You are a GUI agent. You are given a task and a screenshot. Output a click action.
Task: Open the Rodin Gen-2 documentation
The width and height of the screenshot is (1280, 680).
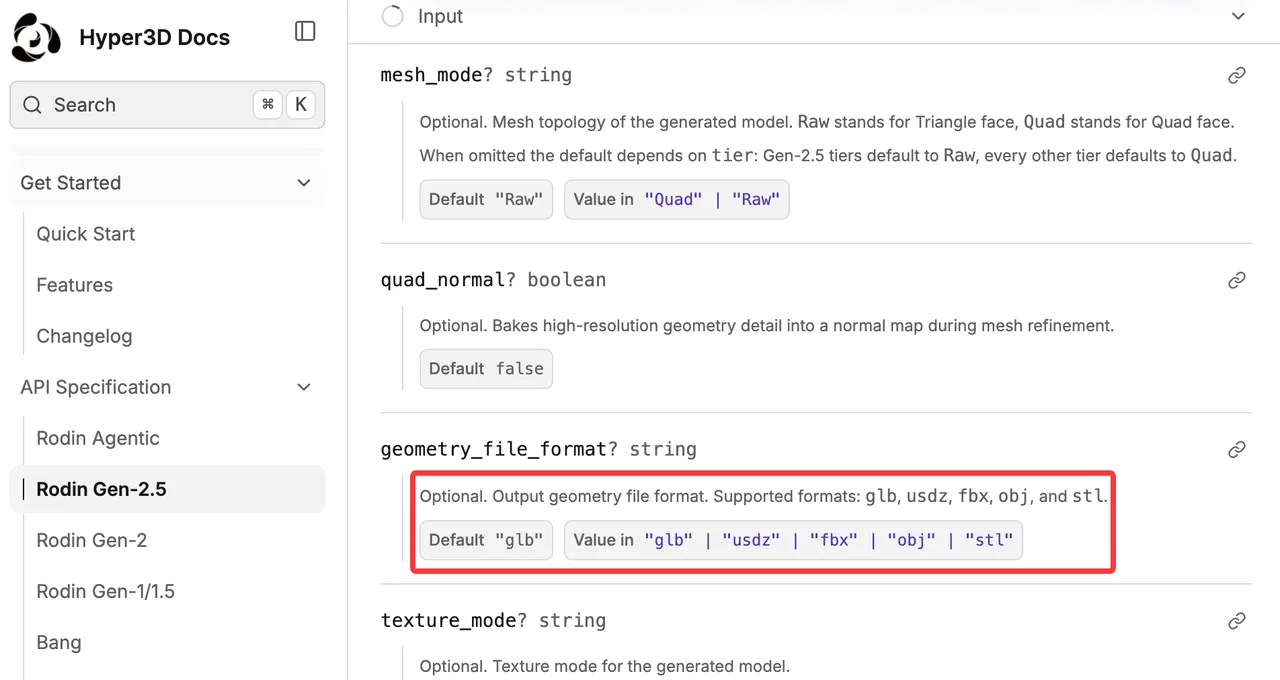point(92,540)
